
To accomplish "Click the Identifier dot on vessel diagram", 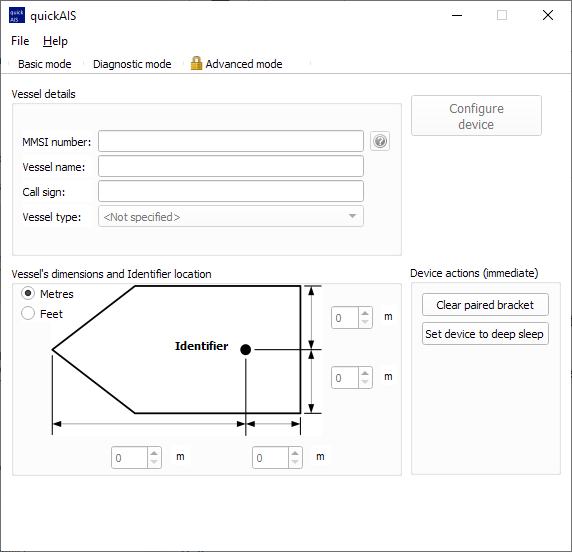I will (246, 350).
